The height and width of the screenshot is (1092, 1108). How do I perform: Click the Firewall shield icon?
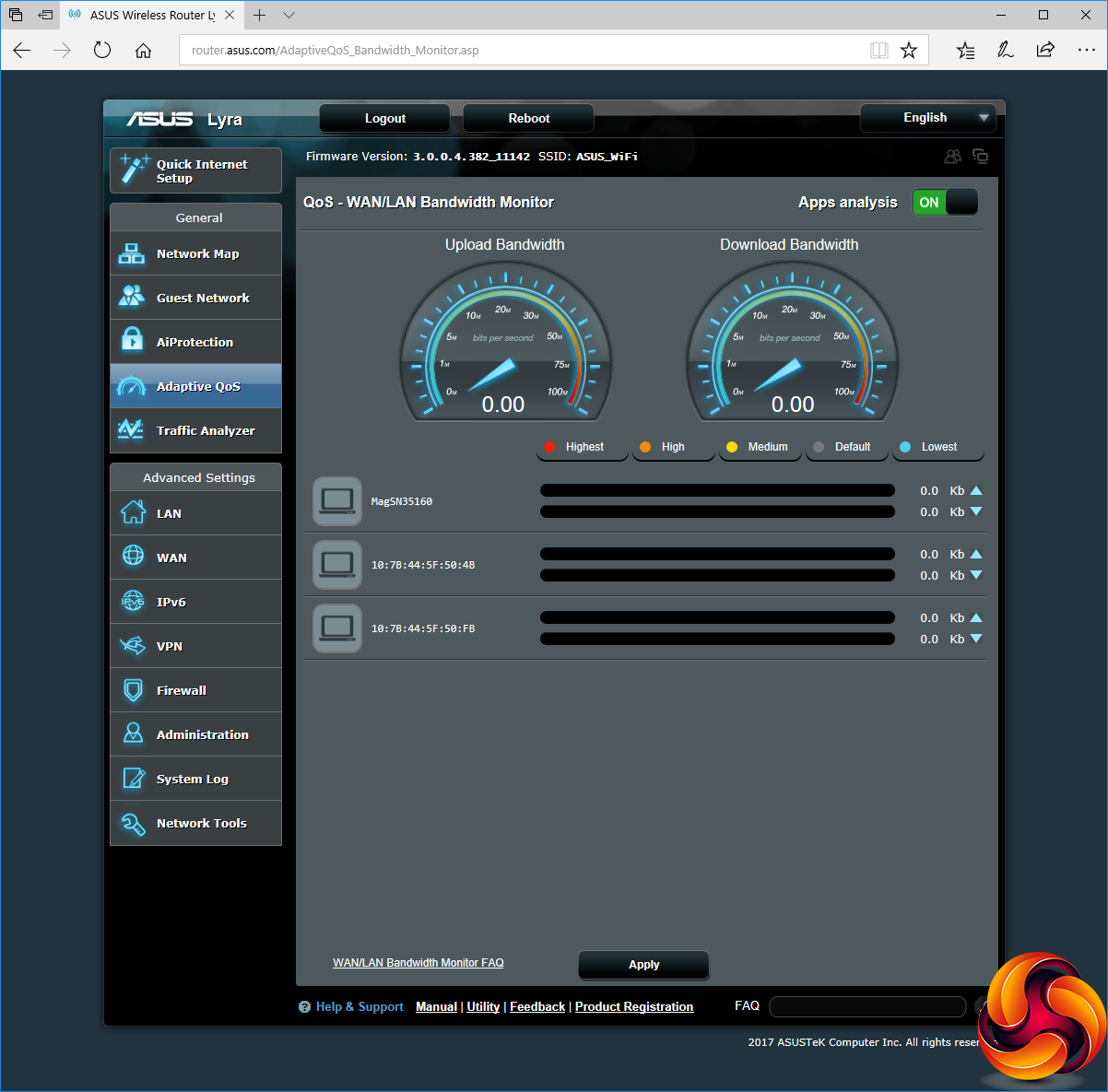click(x=133, y=689)
